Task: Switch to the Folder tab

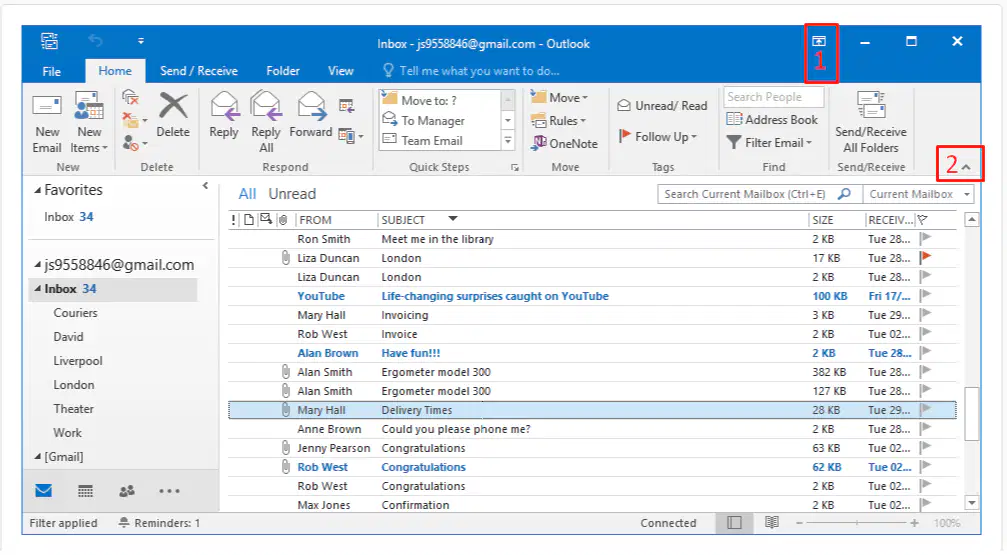Action: coord(283,71)
